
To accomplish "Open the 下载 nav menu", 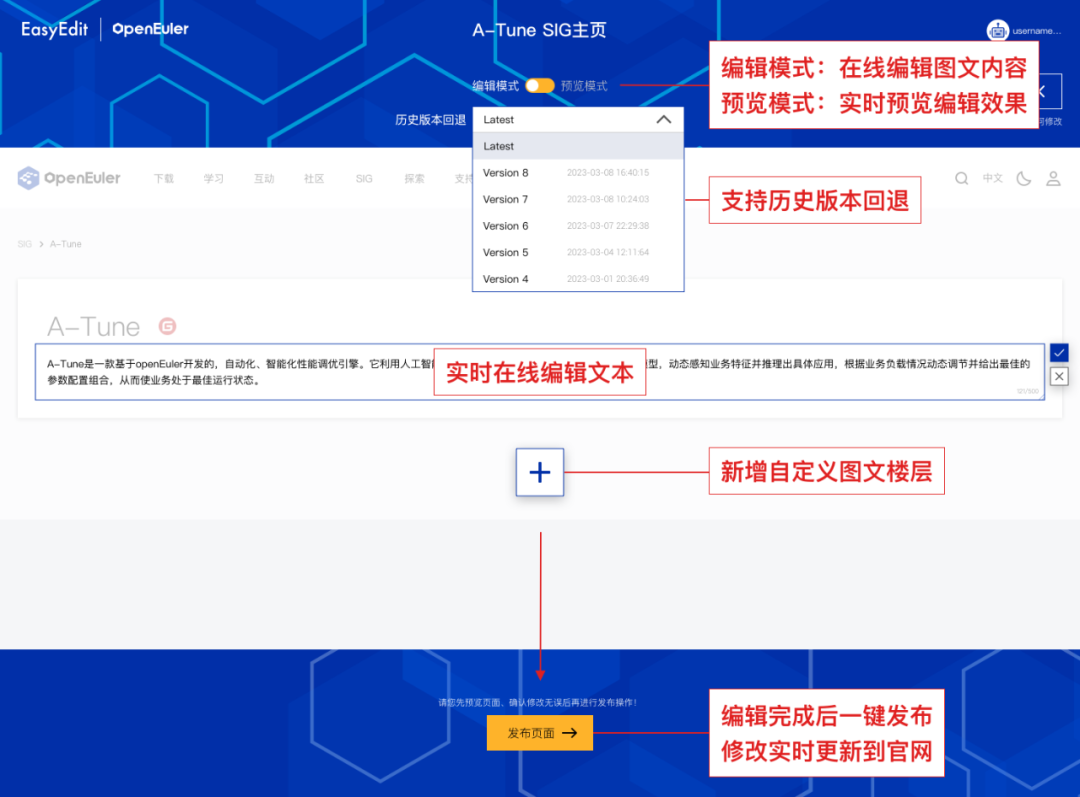I will pyautogui.click(x=164, y=178).
